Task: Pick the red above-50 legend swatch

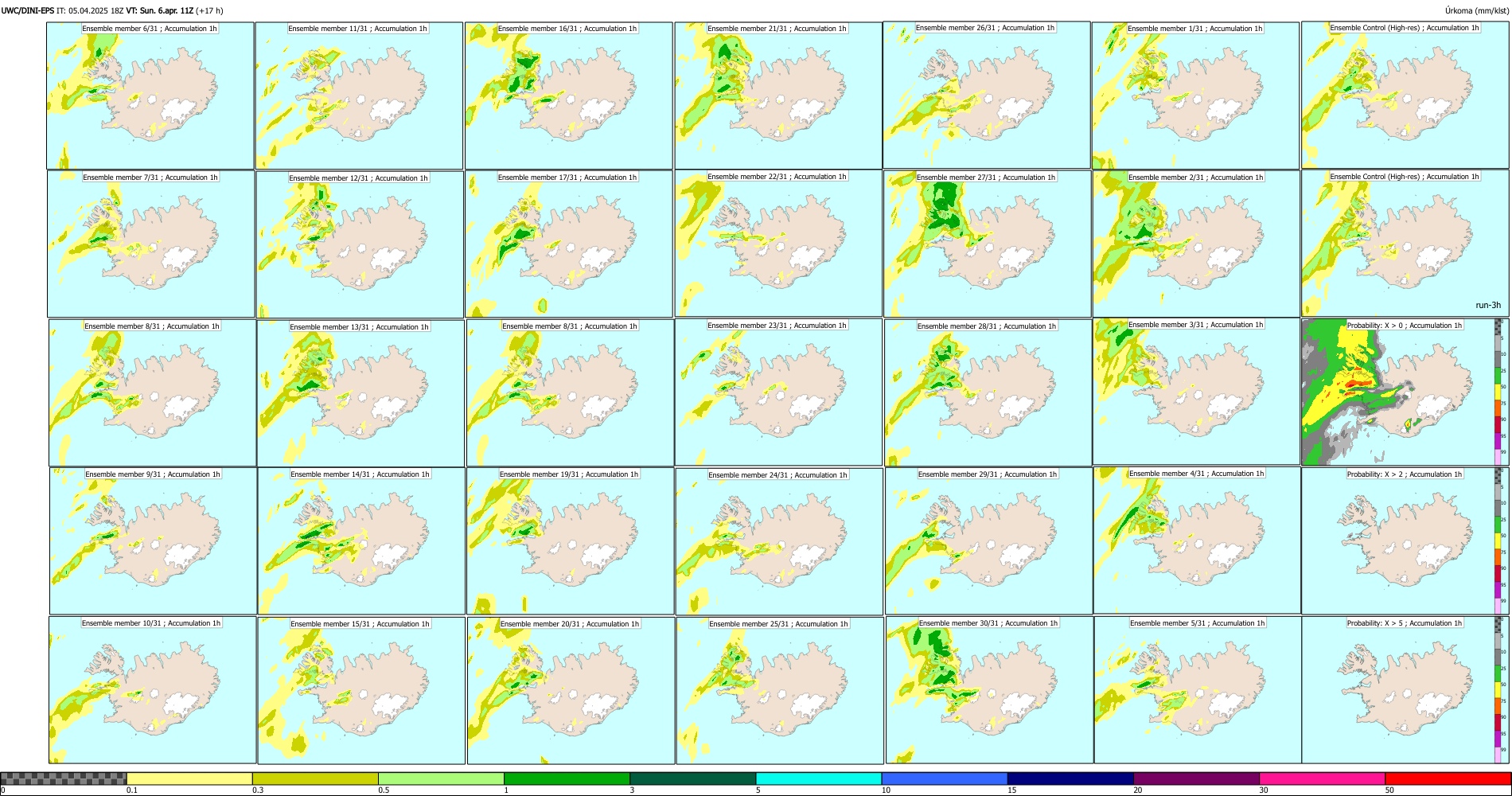Action: point(1448,778)
